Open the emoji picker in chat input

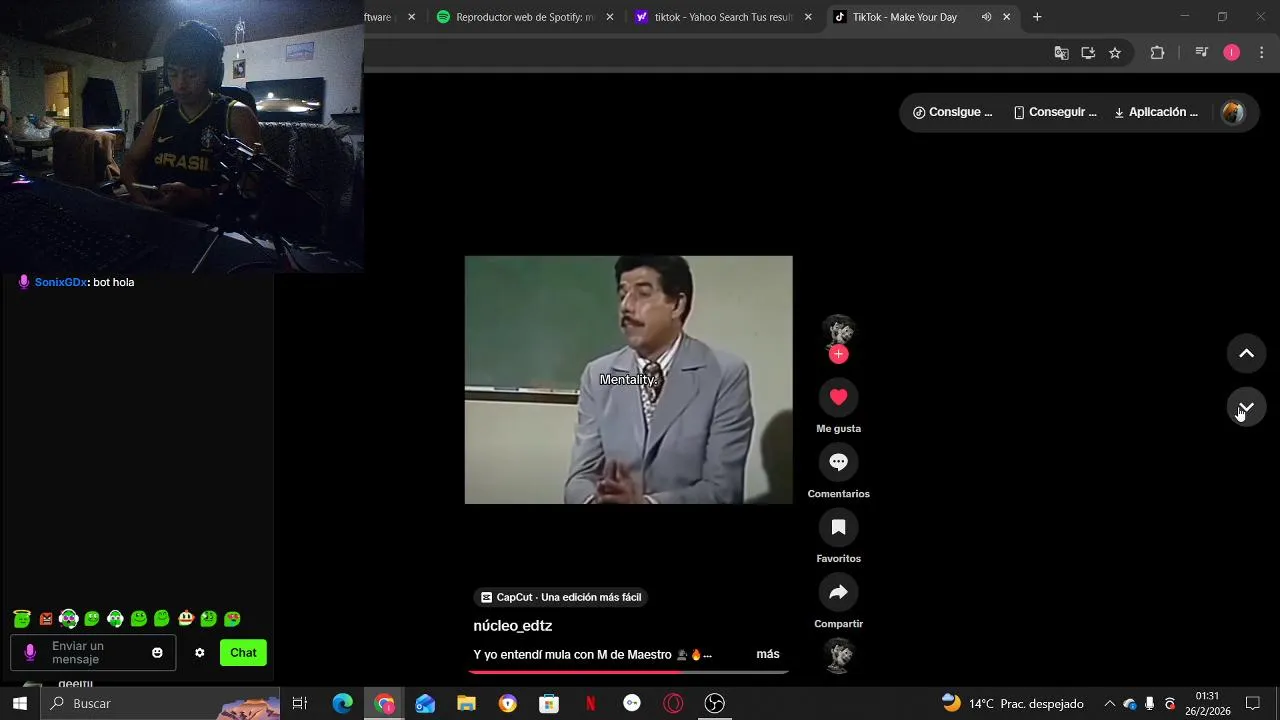(157, 653)
